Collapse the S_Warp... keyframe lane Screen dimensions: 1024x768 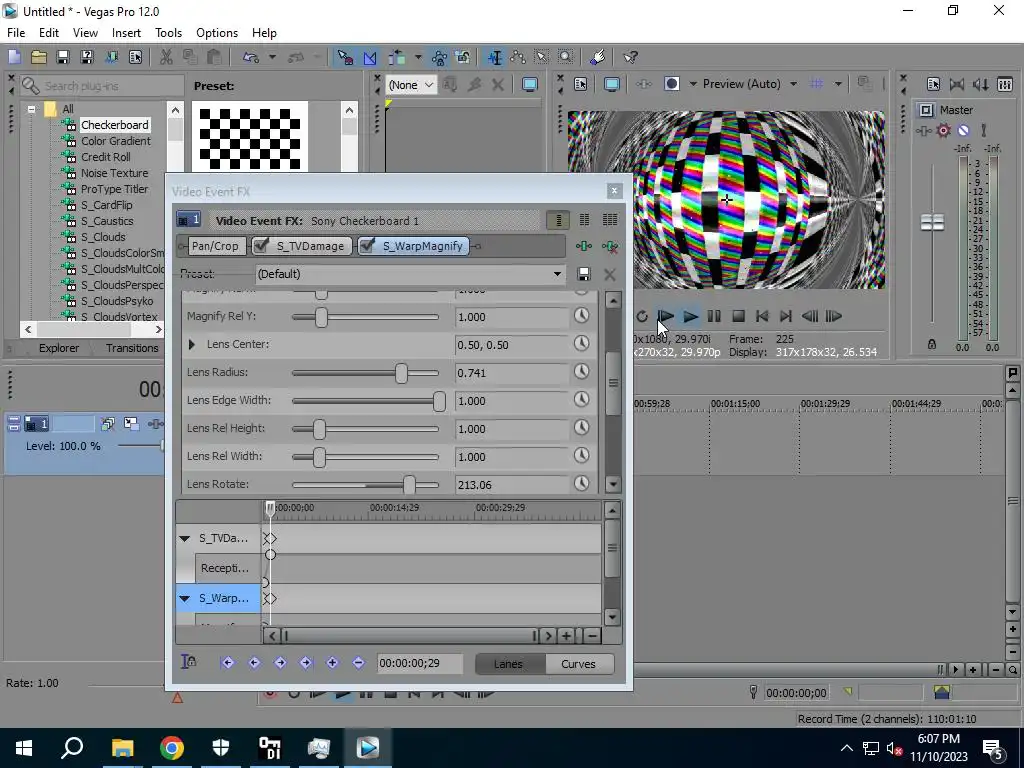click(185, 598)
